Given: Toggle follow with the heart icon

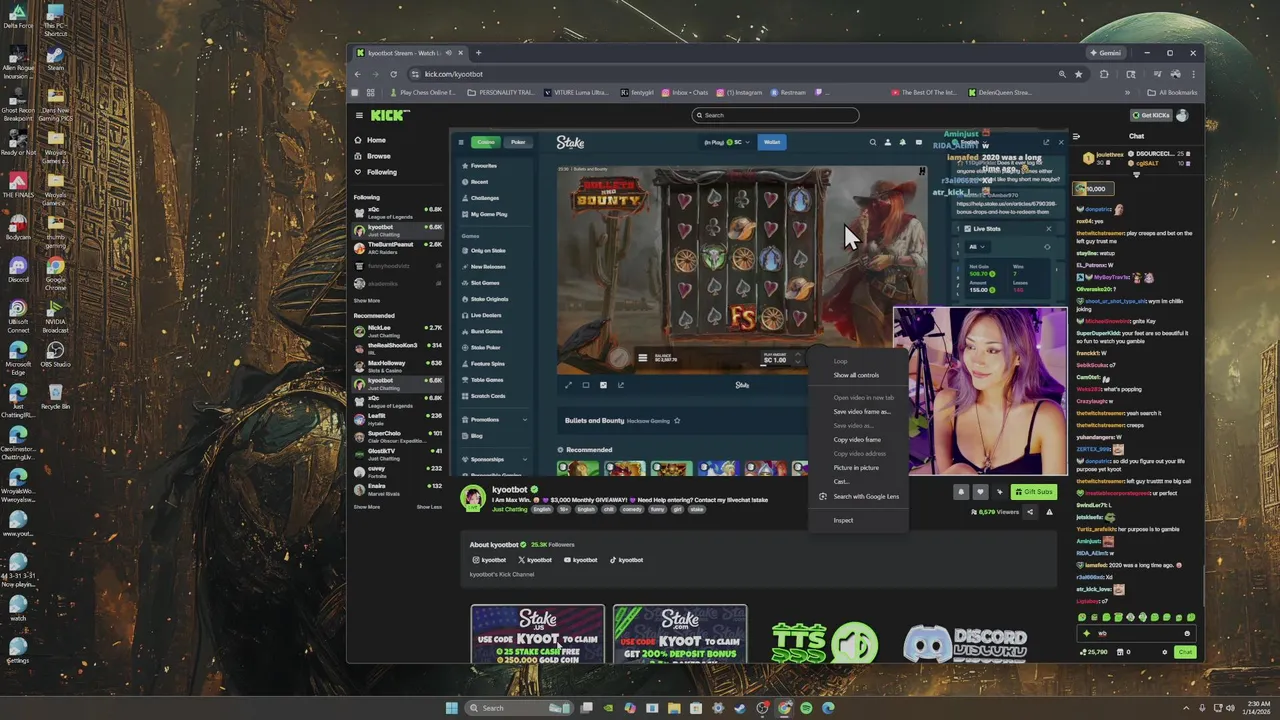Looking at the screenshot, I should [980, 491].
